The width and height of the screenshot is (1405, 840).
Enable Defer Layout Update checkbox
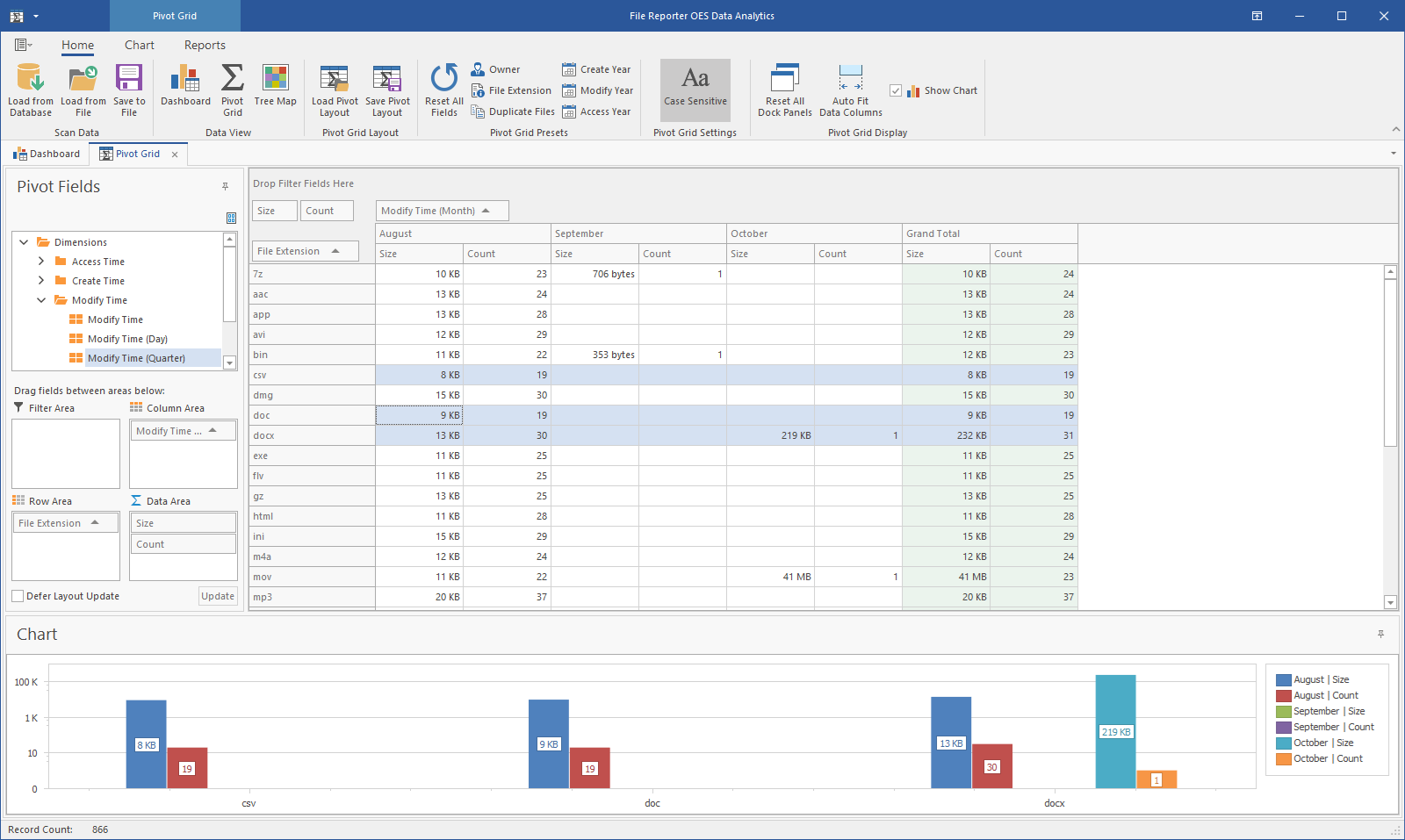(18, 596)
